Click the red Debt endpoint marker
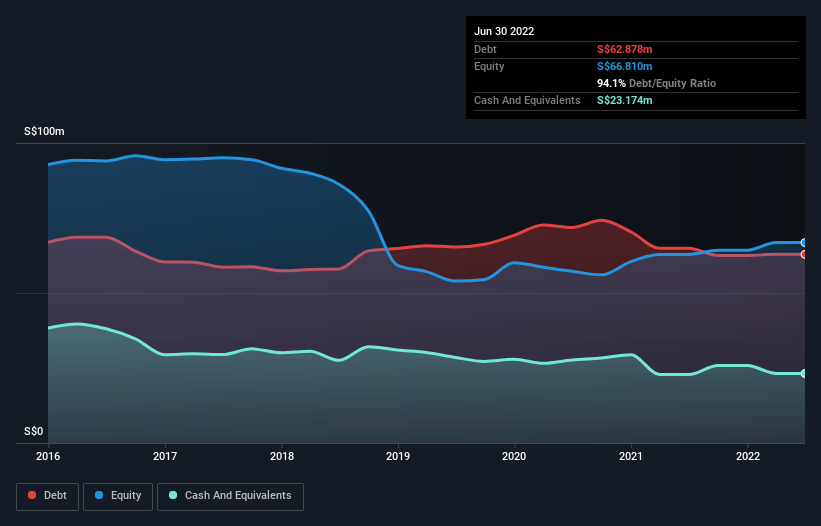The width and height of the screenshot is (821, 526). [804, 254]
